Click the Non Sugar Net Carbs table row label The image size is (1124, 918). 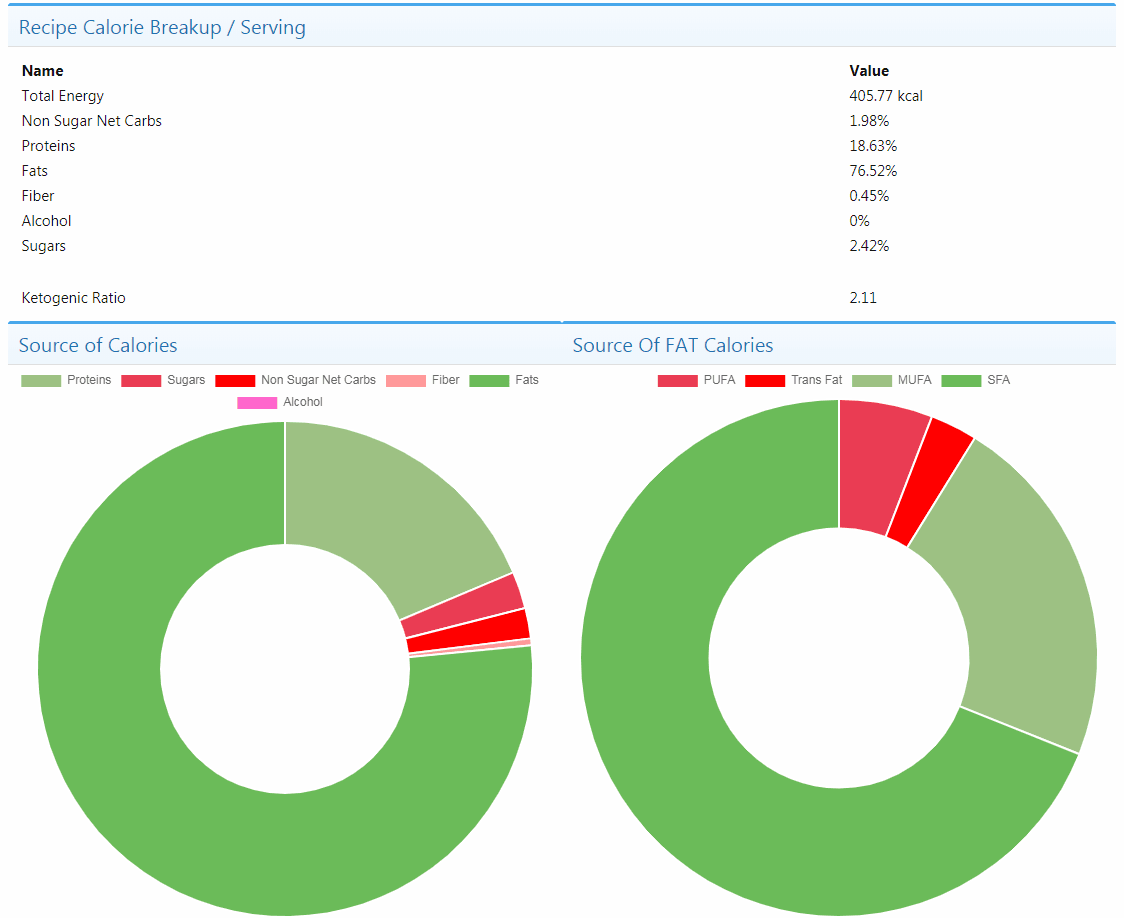tap(92, 121)
